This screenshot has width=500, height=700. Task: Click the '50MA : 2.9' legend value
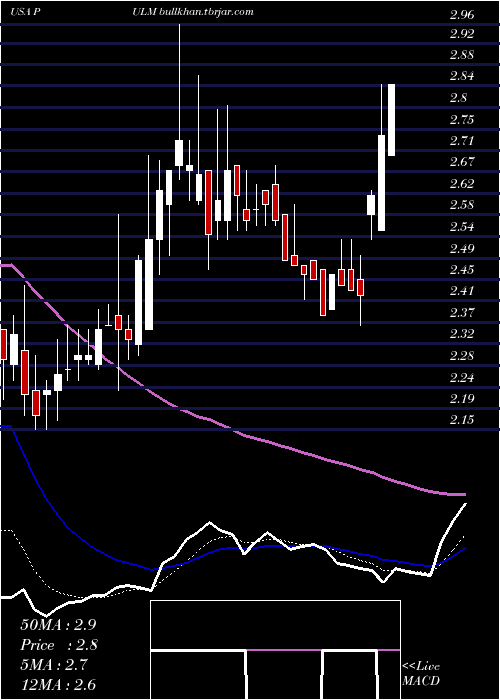coord(58,625)
